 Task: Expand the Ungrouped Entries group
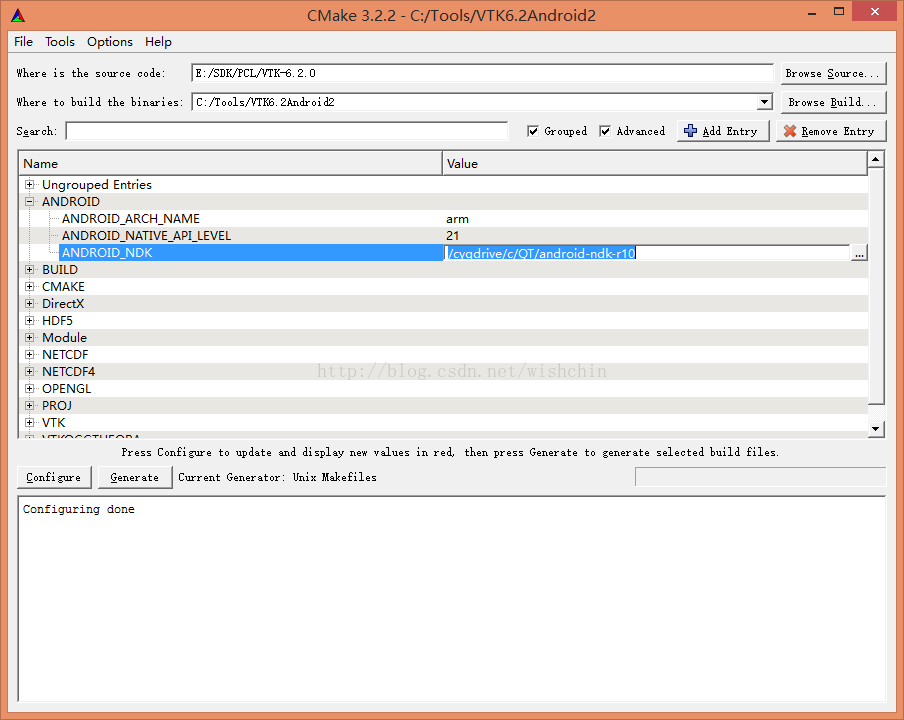[29, 184]
